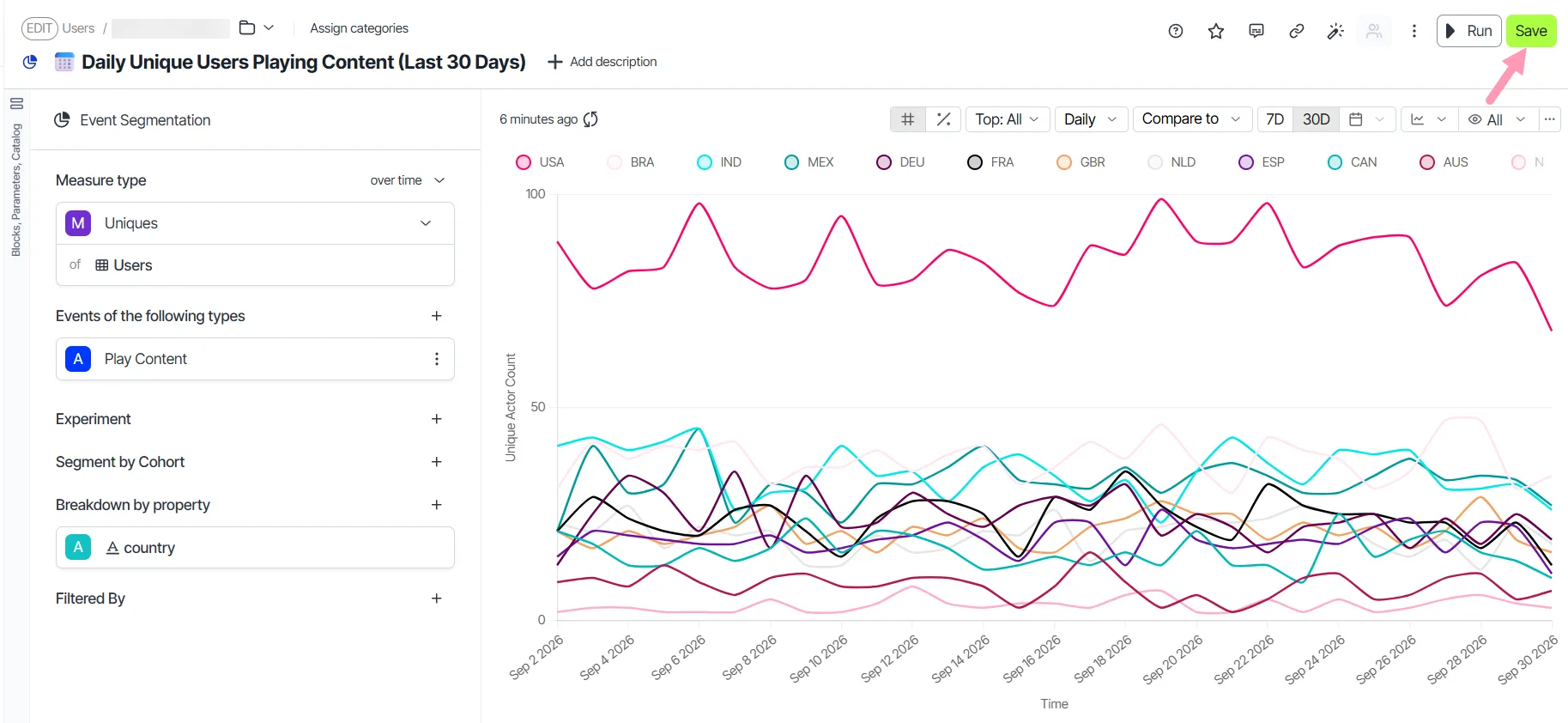Add a filter via Filtered By plus
Screen dimensions: 1568x723
(437, 598)
